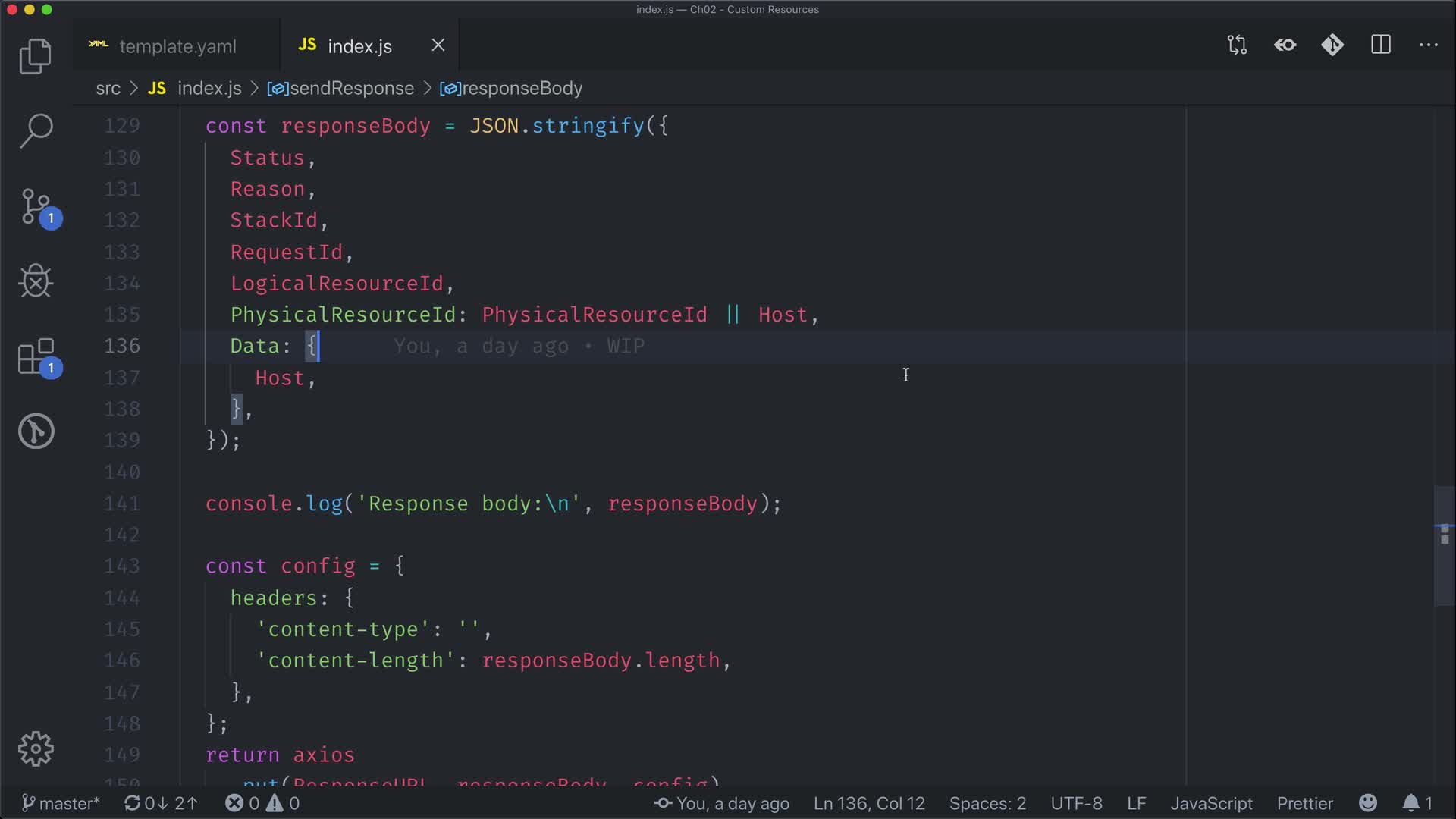Split the editor to the right
This screenshot has height=819, width=1456.
pos(1381,45)
